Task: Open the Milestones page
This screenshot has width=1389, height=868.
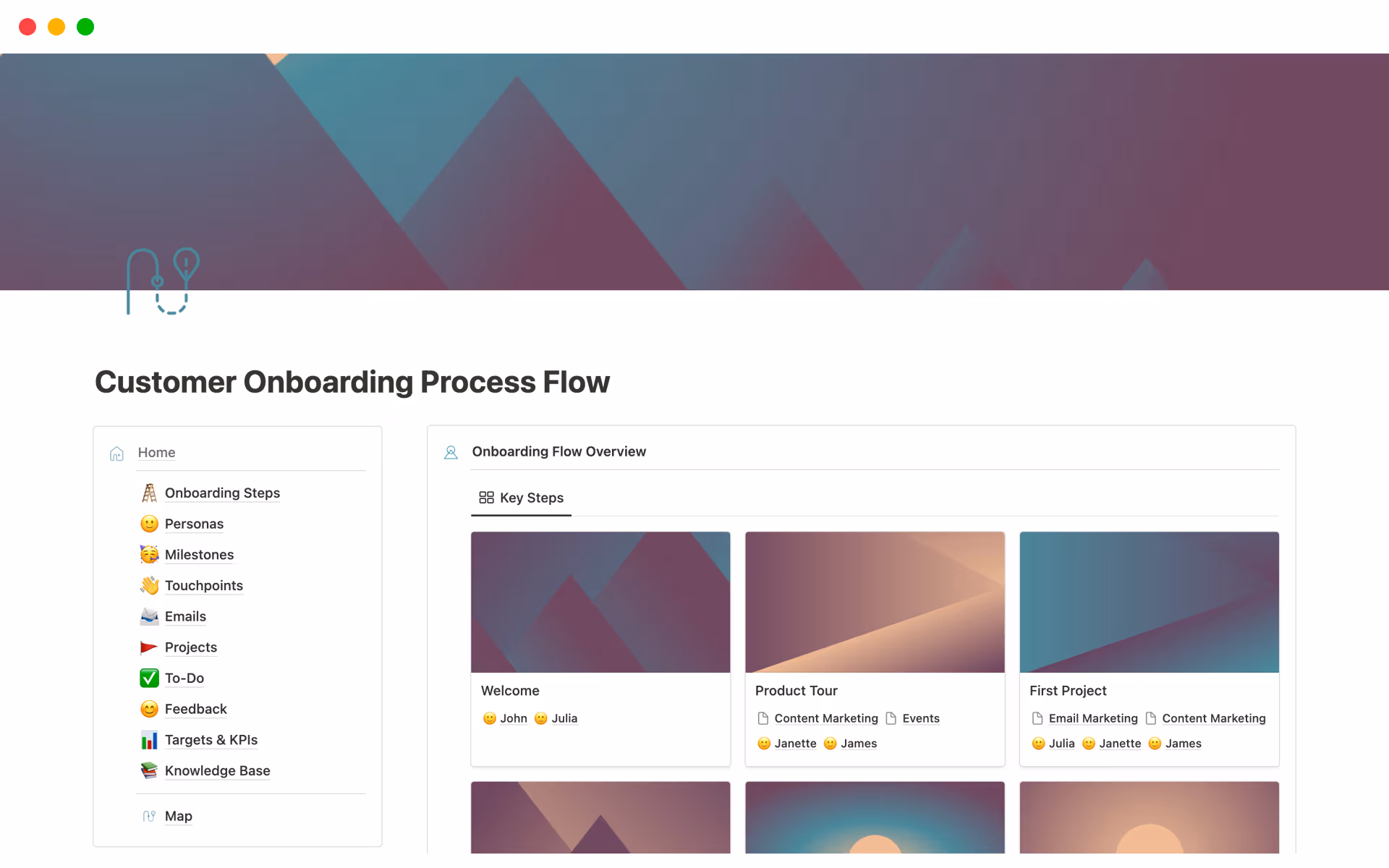Action: tap(199, 554)
